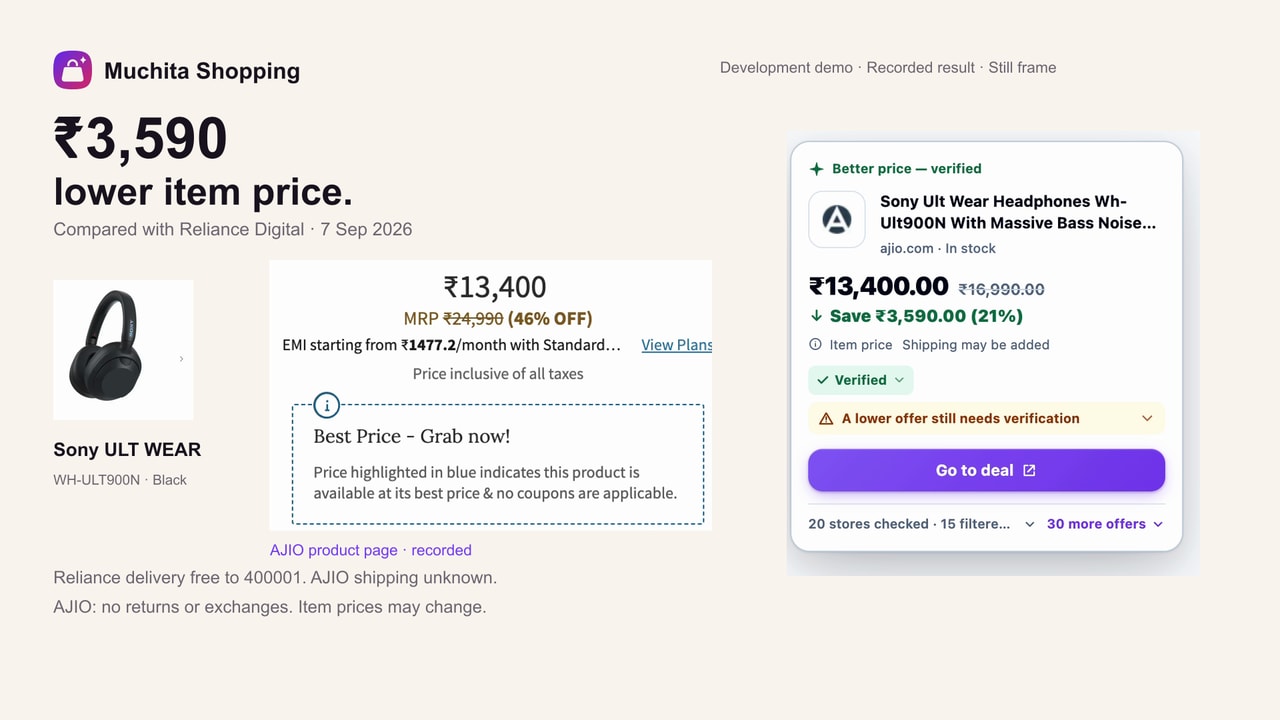1280x720 pixels.
Task: Click the external link icon on Go to deal
Action: [x=1029, y=470]
